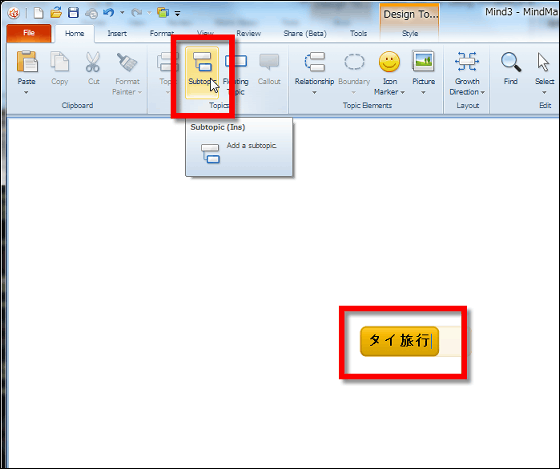The image size is (560, 469).
Task: Click the Paste clipboard icon
Action: pyautogui.click(x=27, y=62)
